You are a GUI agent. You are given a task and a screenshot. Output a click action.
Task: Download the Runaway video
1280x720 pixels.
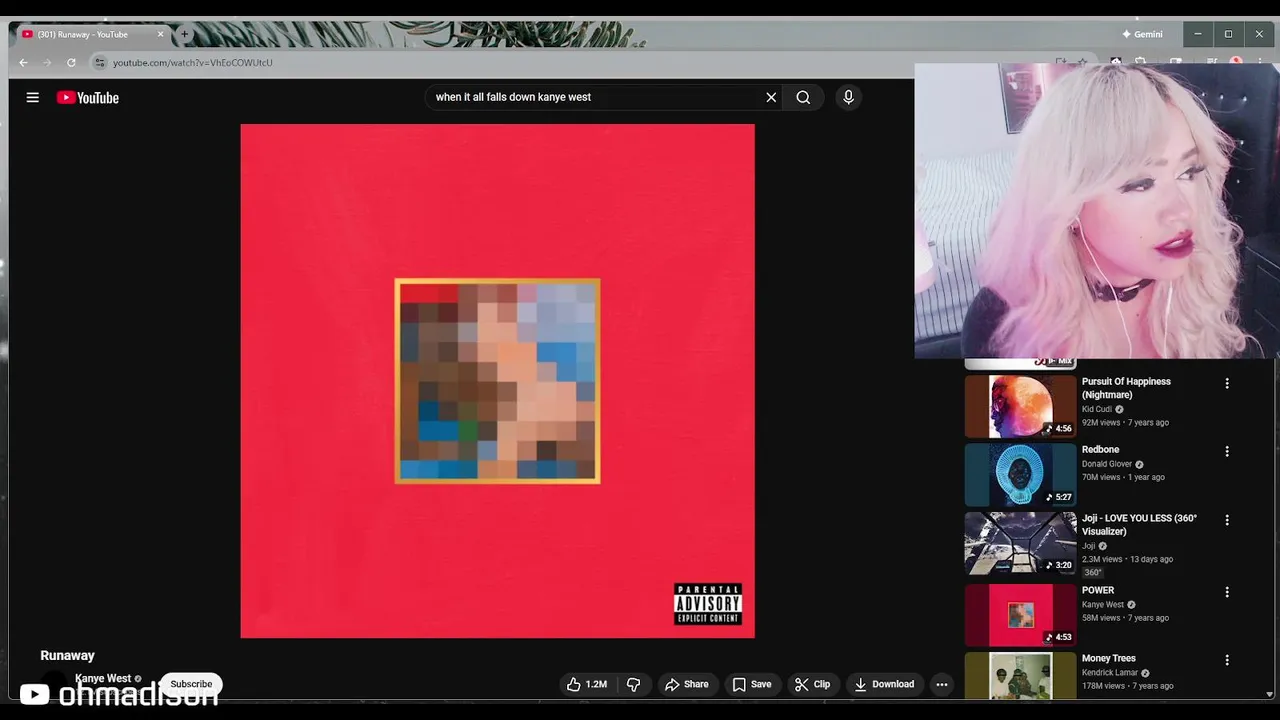[x=884, y=684]
